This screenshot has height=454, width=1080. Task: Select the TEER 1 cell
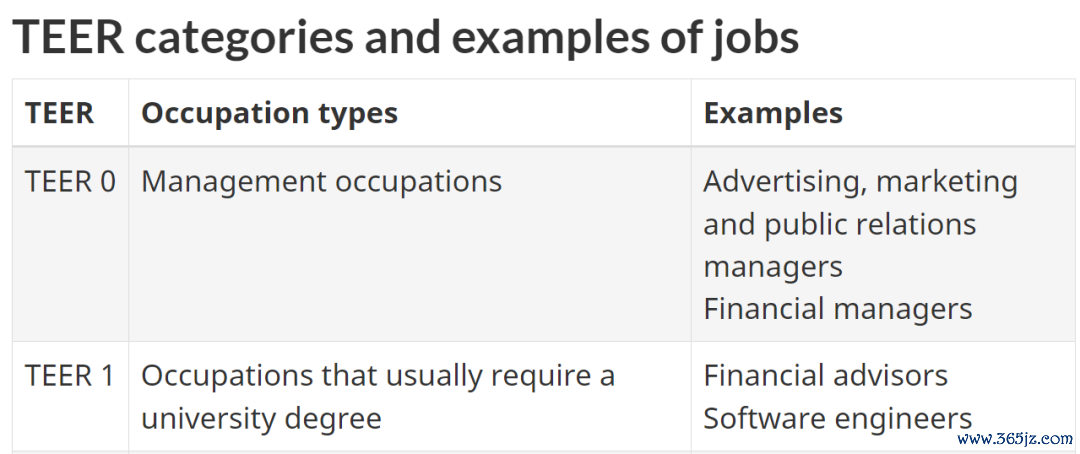pyautogui.click(x=70, y=376)
